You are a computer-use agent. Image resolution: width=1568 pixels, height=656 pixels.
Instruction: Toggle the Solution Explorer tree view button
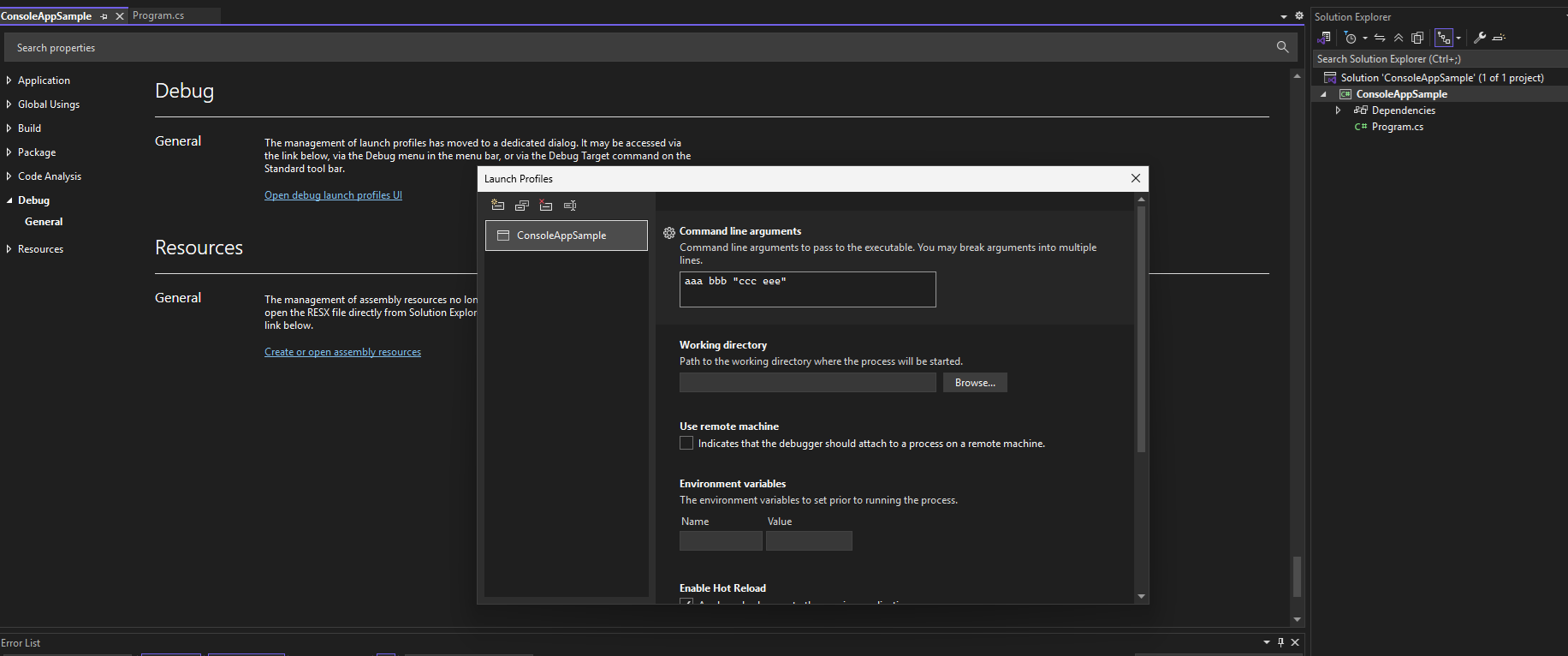(x=1444, y=38)
